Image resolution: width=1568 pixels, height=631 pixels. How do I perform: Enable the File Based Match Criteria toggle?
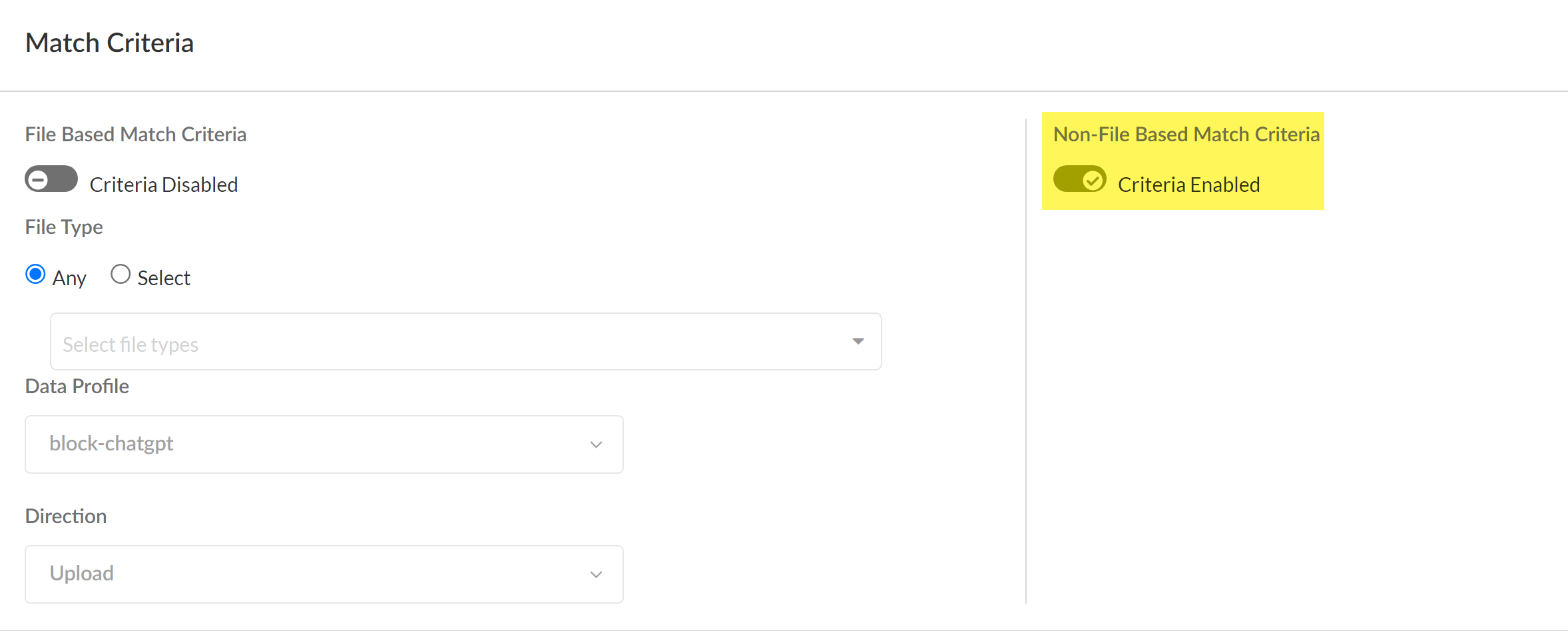[x=51, y=179]
